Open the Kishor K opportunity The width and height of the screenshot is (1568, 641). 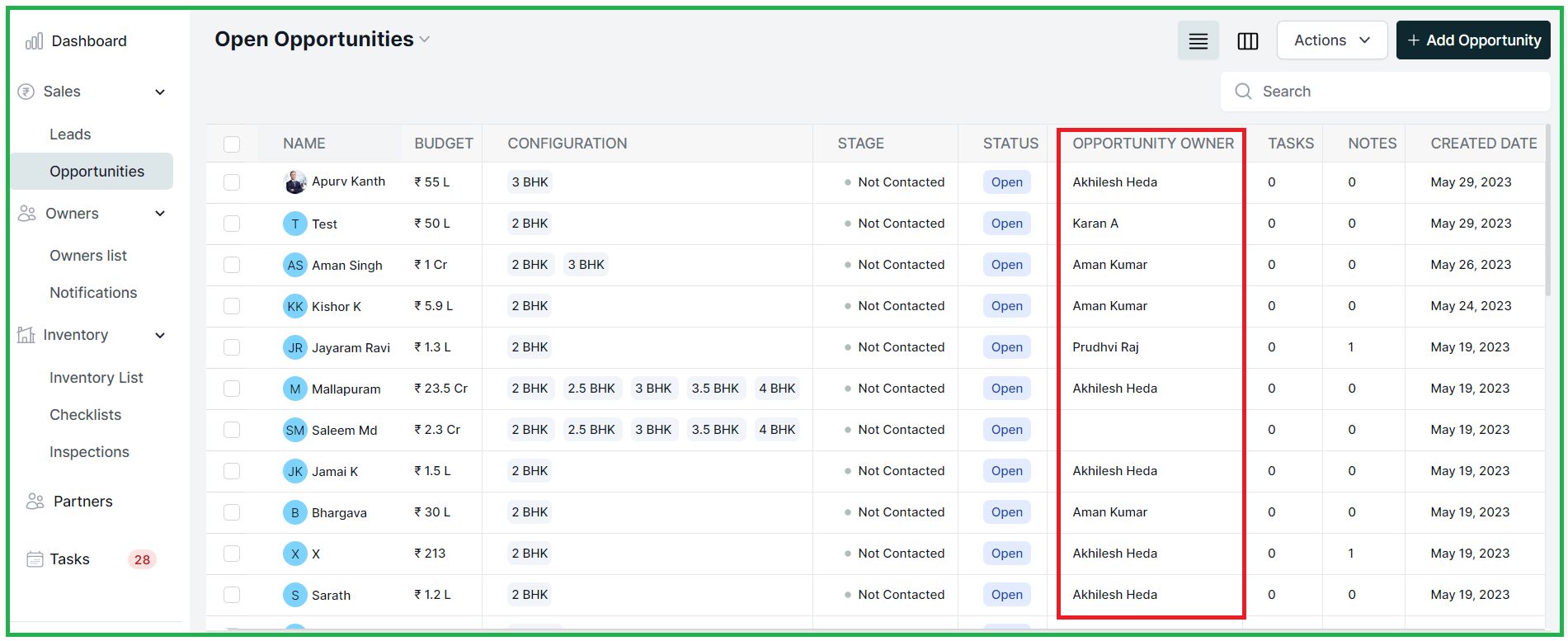point(337,307)
